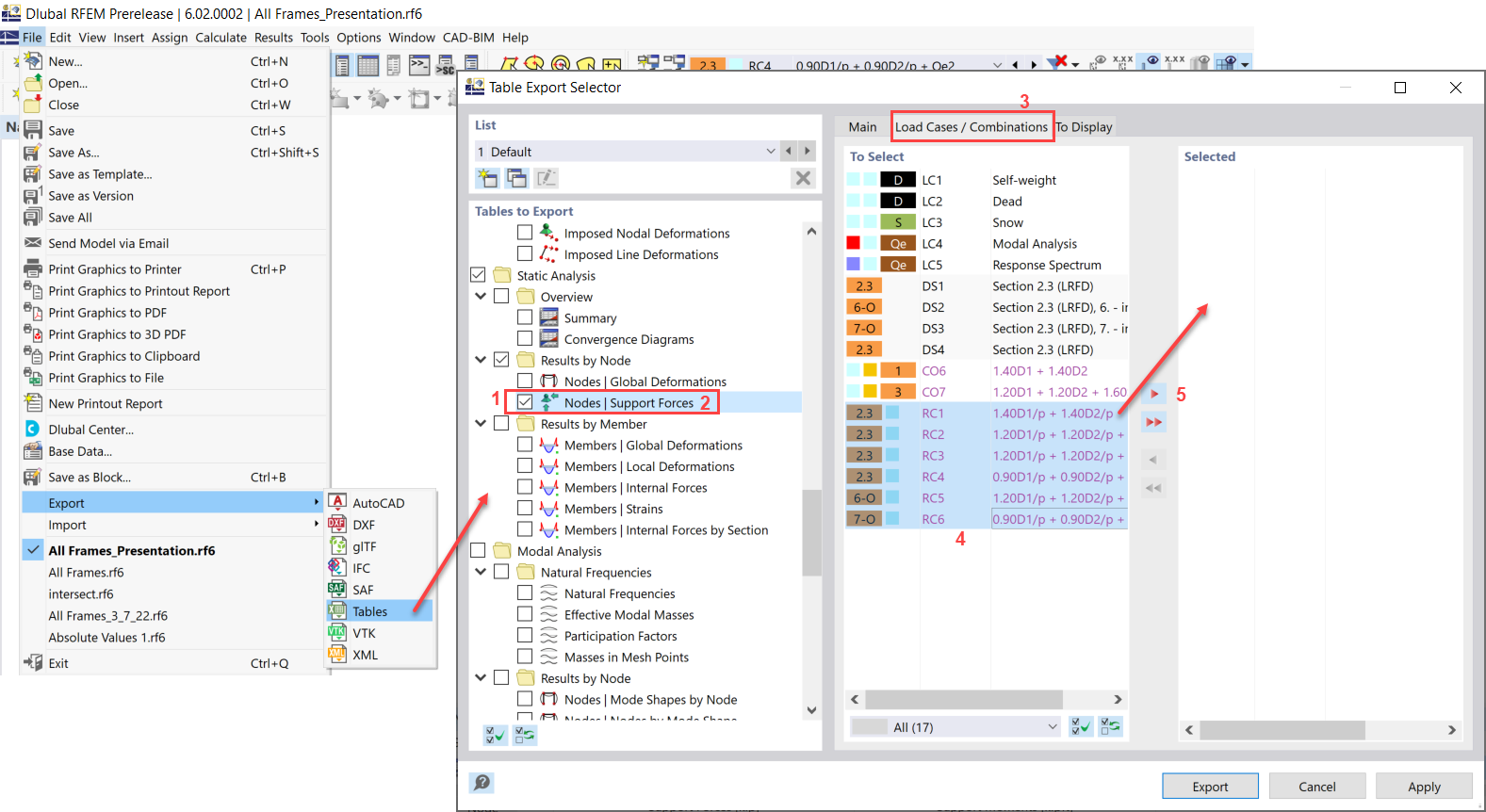Select the DXF export format icon
Screen dimensions: 1486x812
pos(337,524)
